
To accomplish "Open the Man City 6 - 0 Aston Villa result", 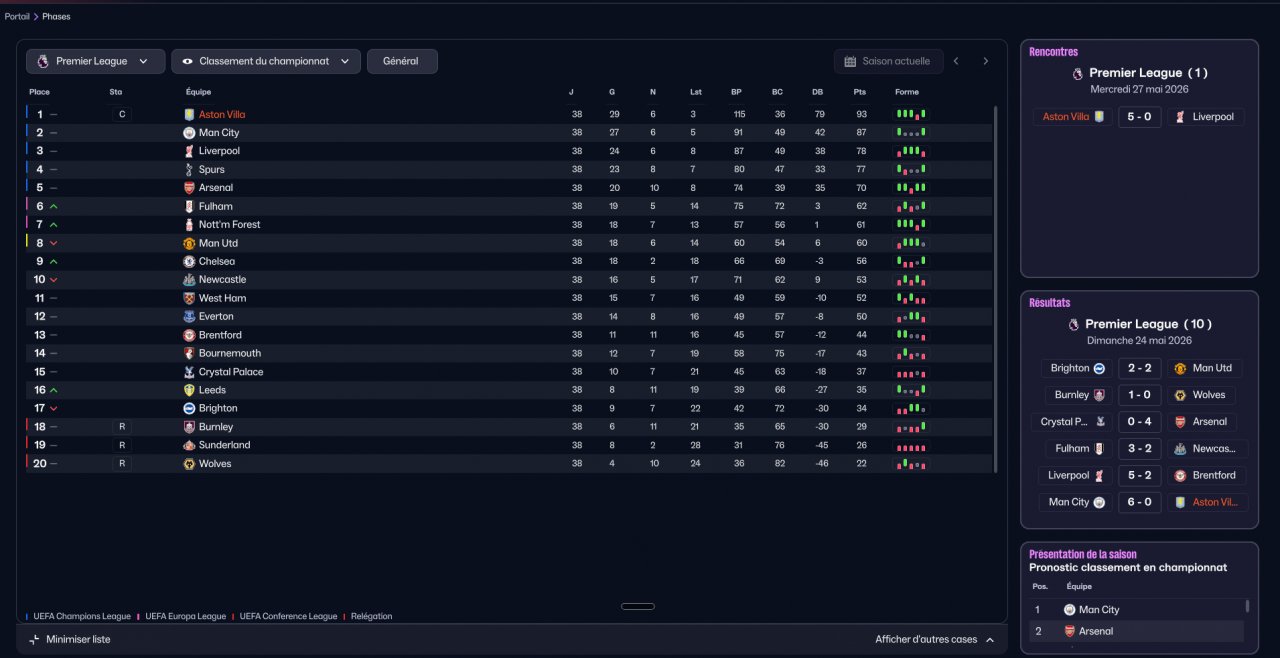I will pos(1140,502).
